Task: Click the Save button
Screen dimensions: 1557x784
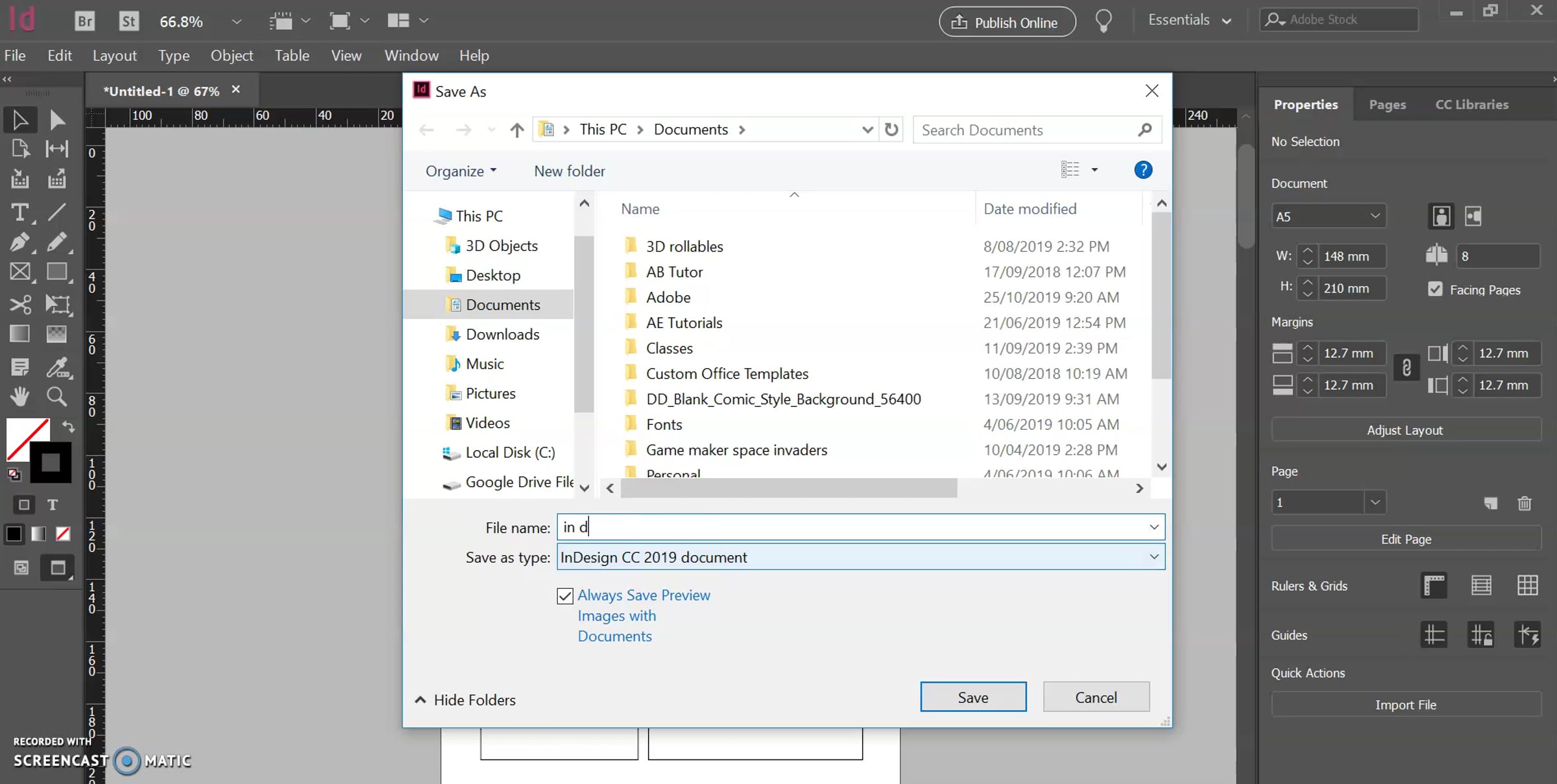Action: click(973, 697)
